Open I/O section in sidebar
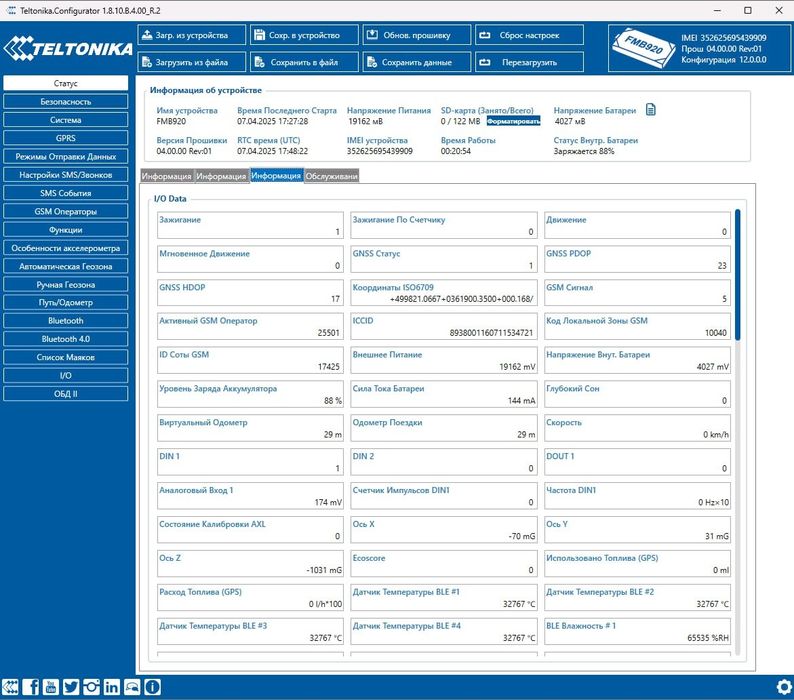This screenshot has height=700, width=794. click(x=65, y=375)
